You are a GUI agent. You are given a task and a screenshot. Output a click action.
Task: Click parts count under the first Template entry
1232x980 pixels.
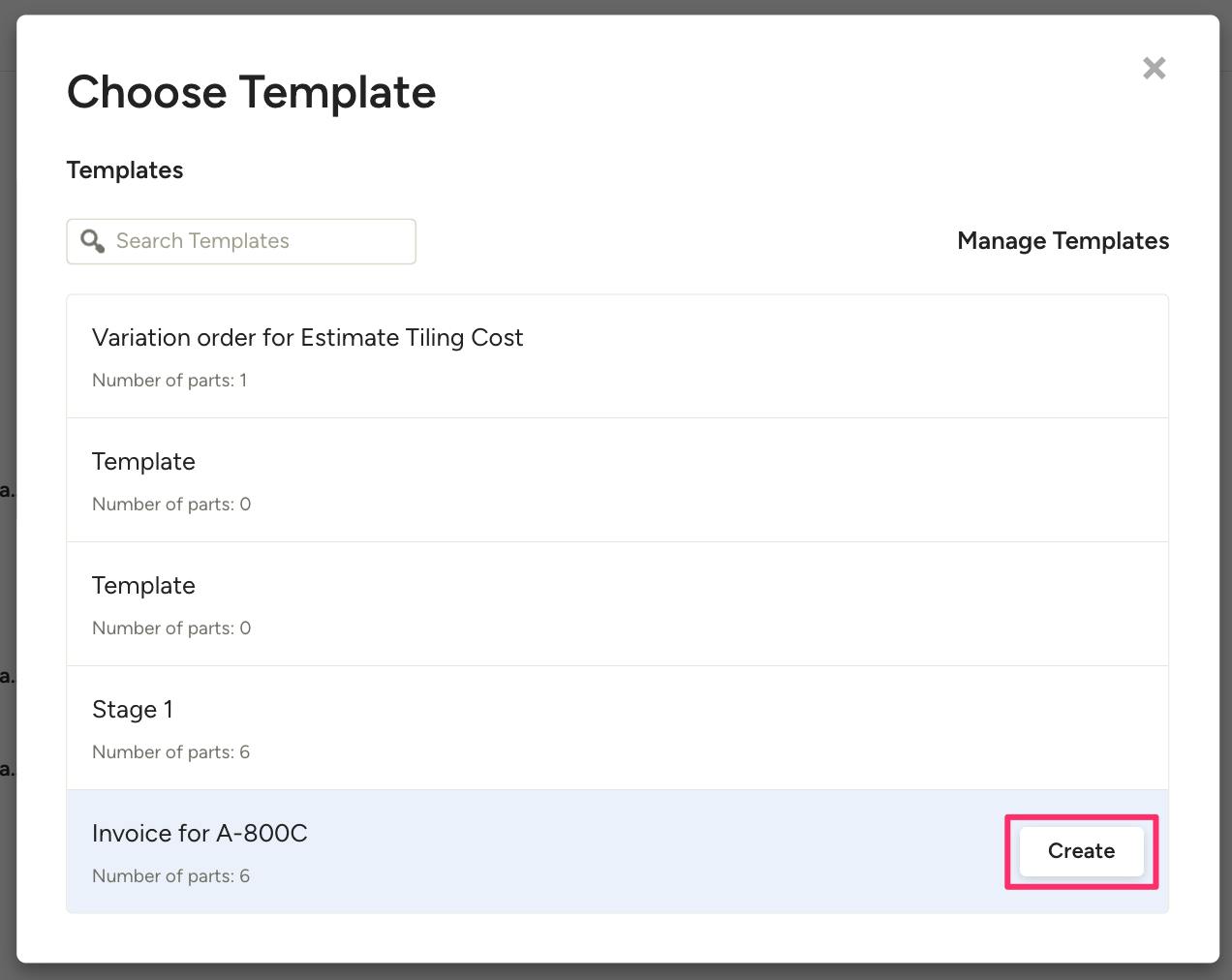pos(171,505)
